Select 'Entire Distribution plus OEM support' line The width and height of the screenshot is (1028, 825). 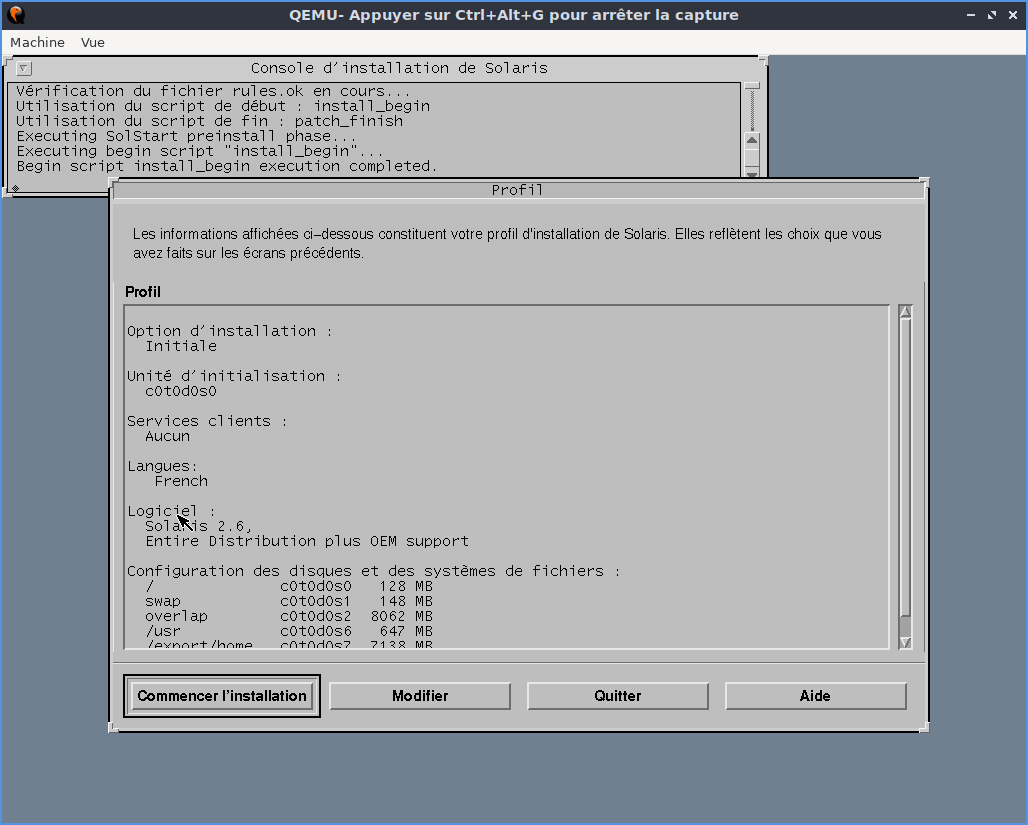(307, 542)
